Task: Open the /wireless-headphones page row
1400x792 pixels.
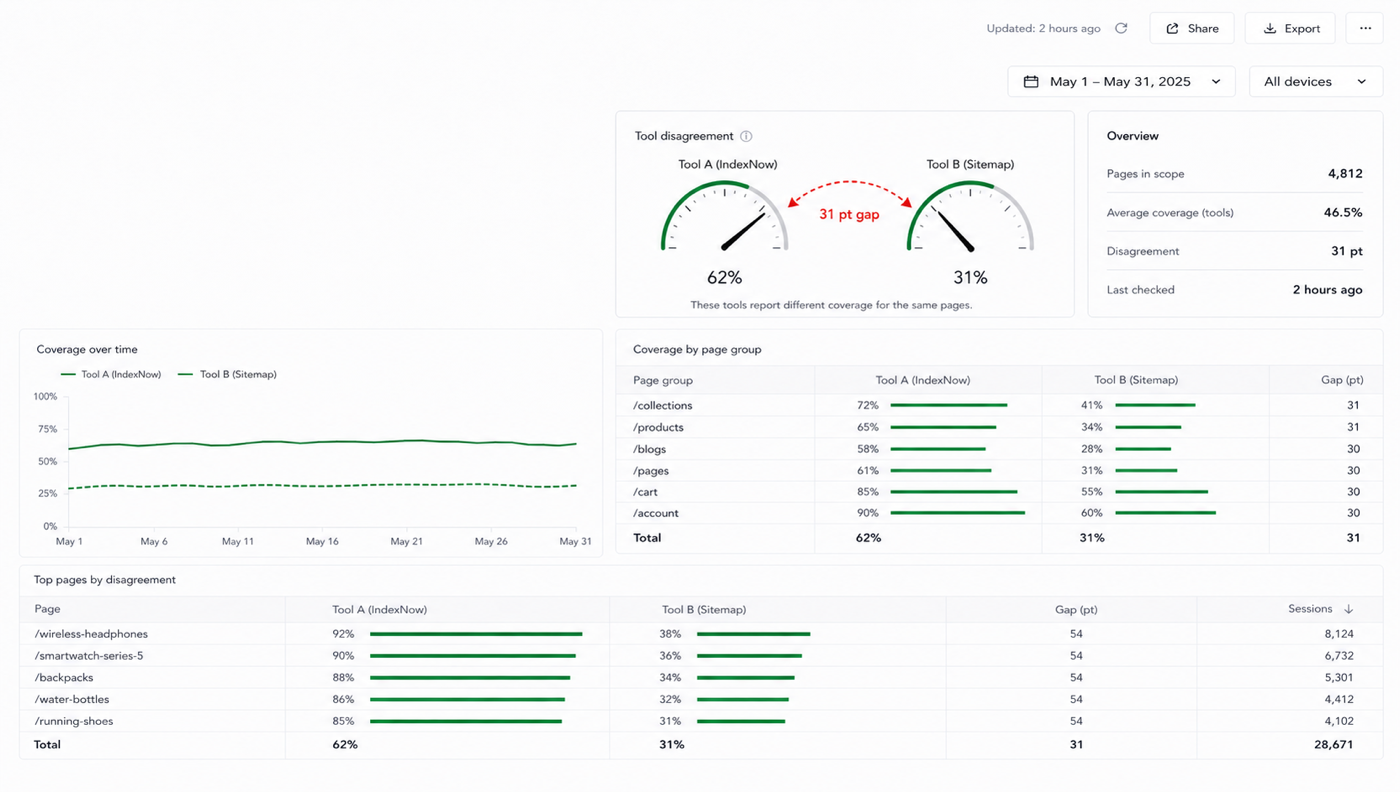Action: tap(701, 634)
